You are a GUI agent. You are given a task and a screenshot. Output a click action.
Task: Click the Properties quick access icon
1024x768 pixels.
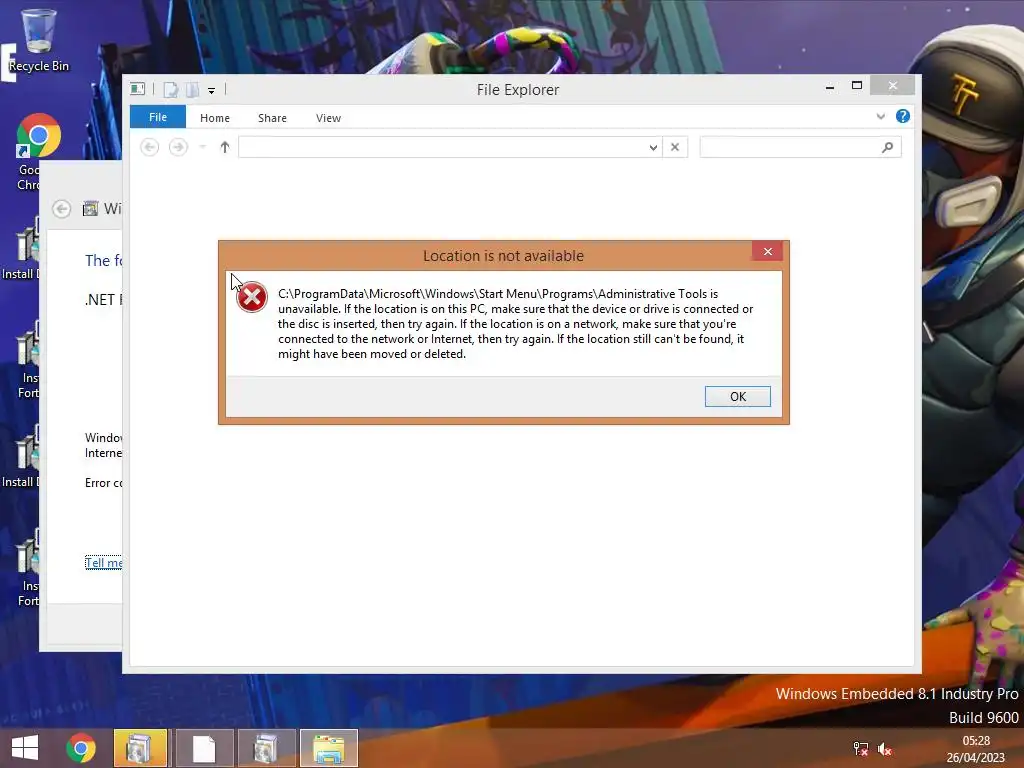click(x=170, y=89)
